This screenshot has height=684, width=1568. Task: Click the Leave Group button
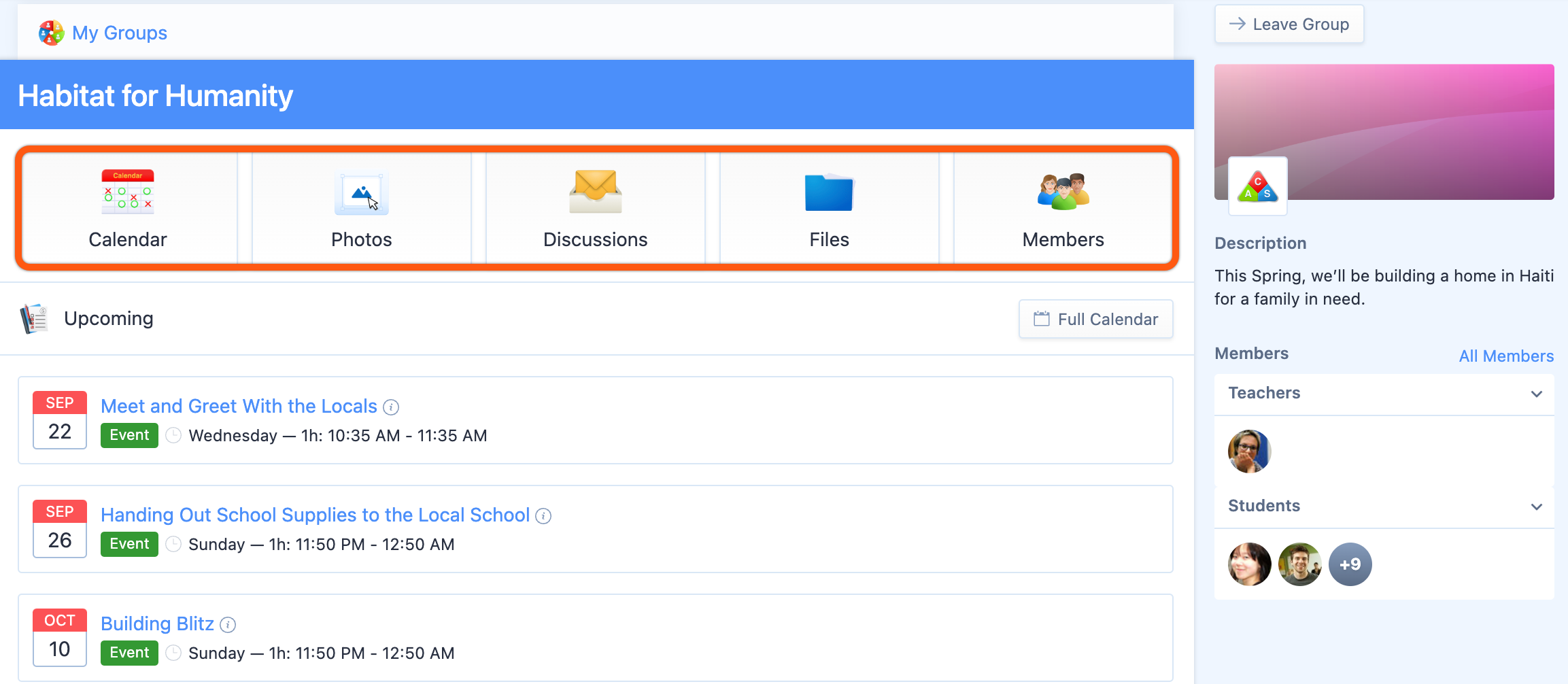(1289, 24)
